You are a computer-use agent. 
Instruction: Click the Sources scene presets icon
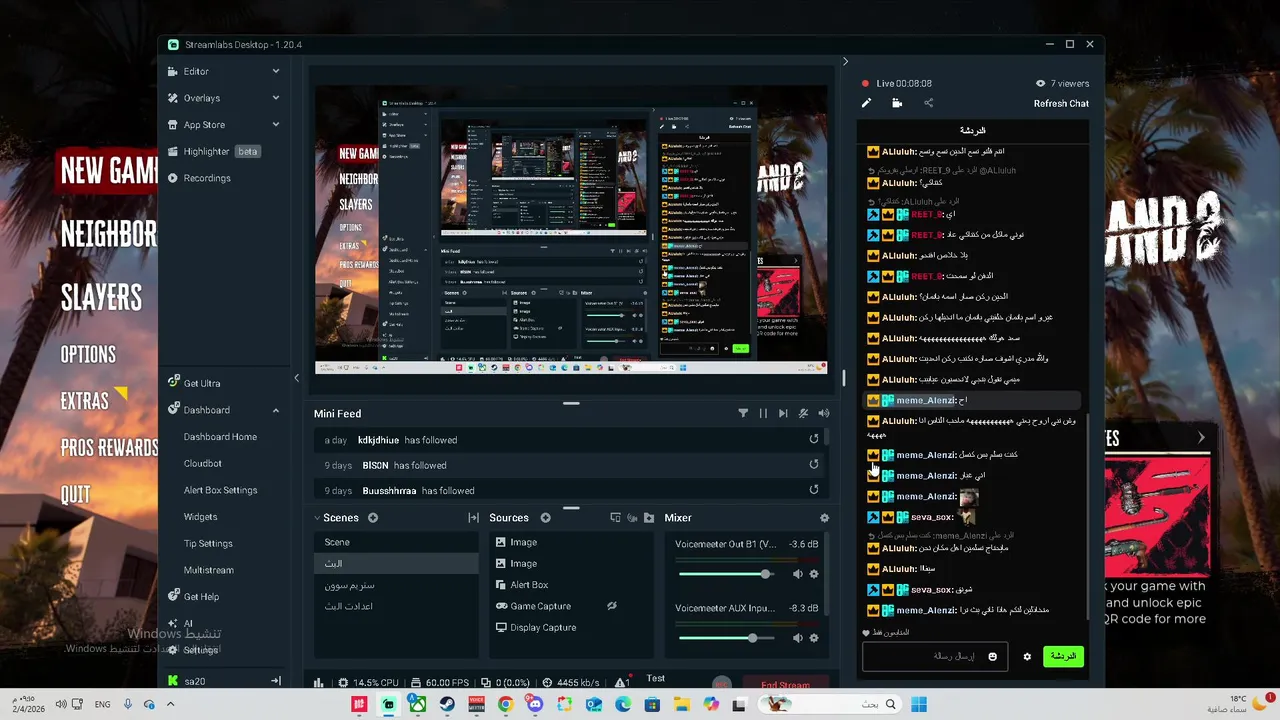click(x=616, y=518)
